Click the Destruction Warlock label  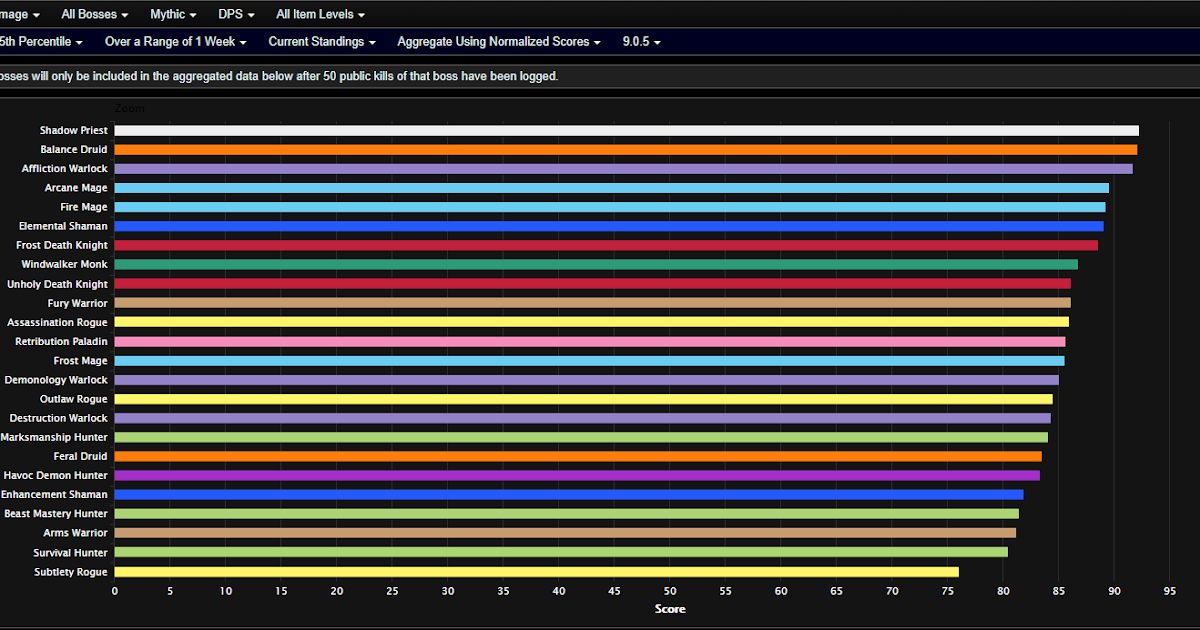pos(59,418)
